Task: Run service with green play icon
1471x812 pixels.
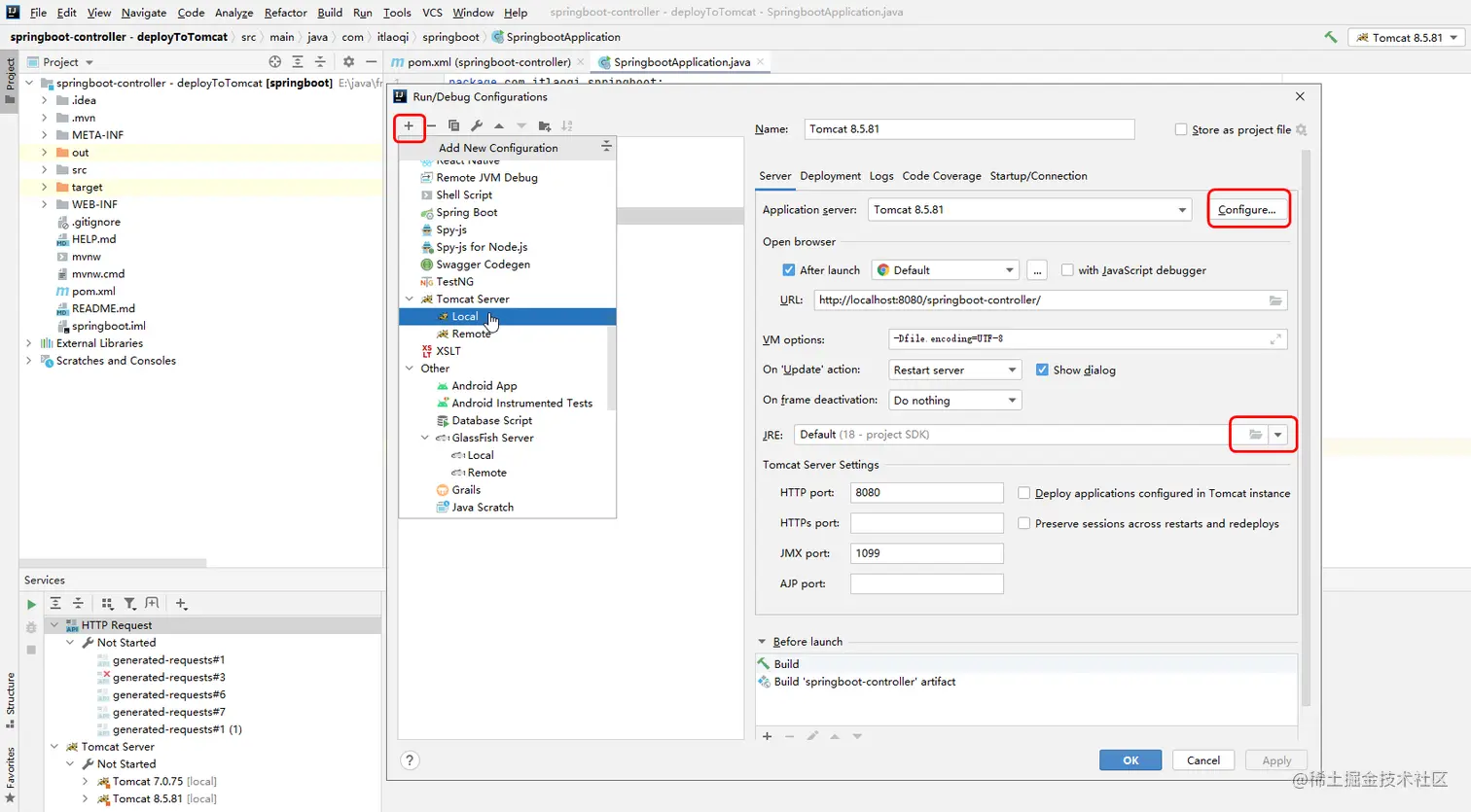Action: (x=31, y=604)
